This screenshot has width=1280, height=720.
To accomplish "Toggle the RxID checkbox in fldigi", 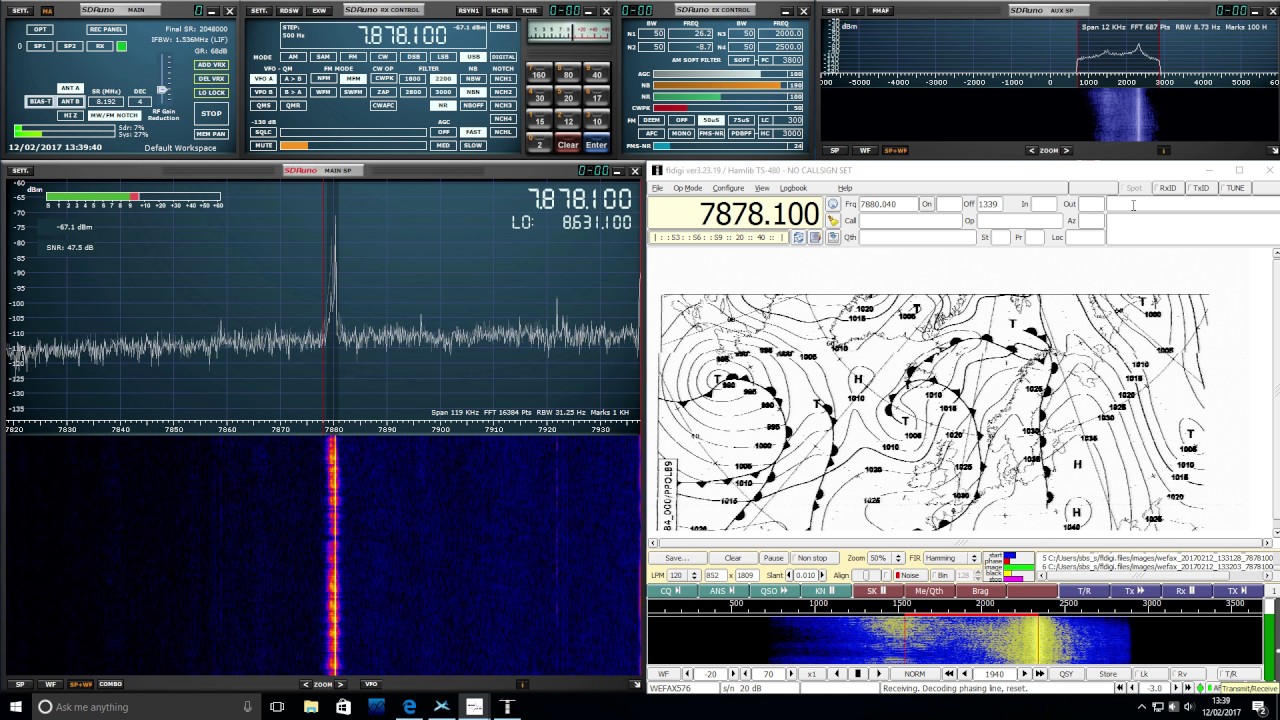I will click(x=1166, y=188).
